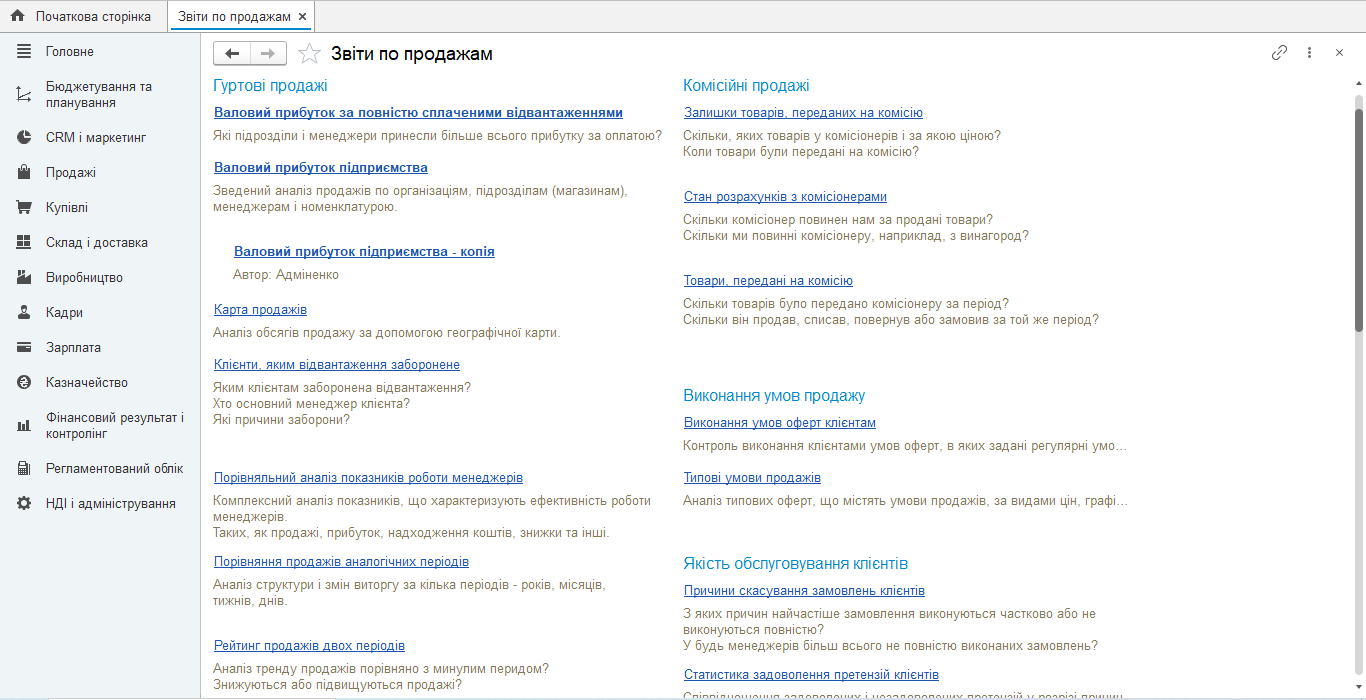Click the Автор: Адміненко text
This screenshot has height=700, width=1366.
coord(286,275)
